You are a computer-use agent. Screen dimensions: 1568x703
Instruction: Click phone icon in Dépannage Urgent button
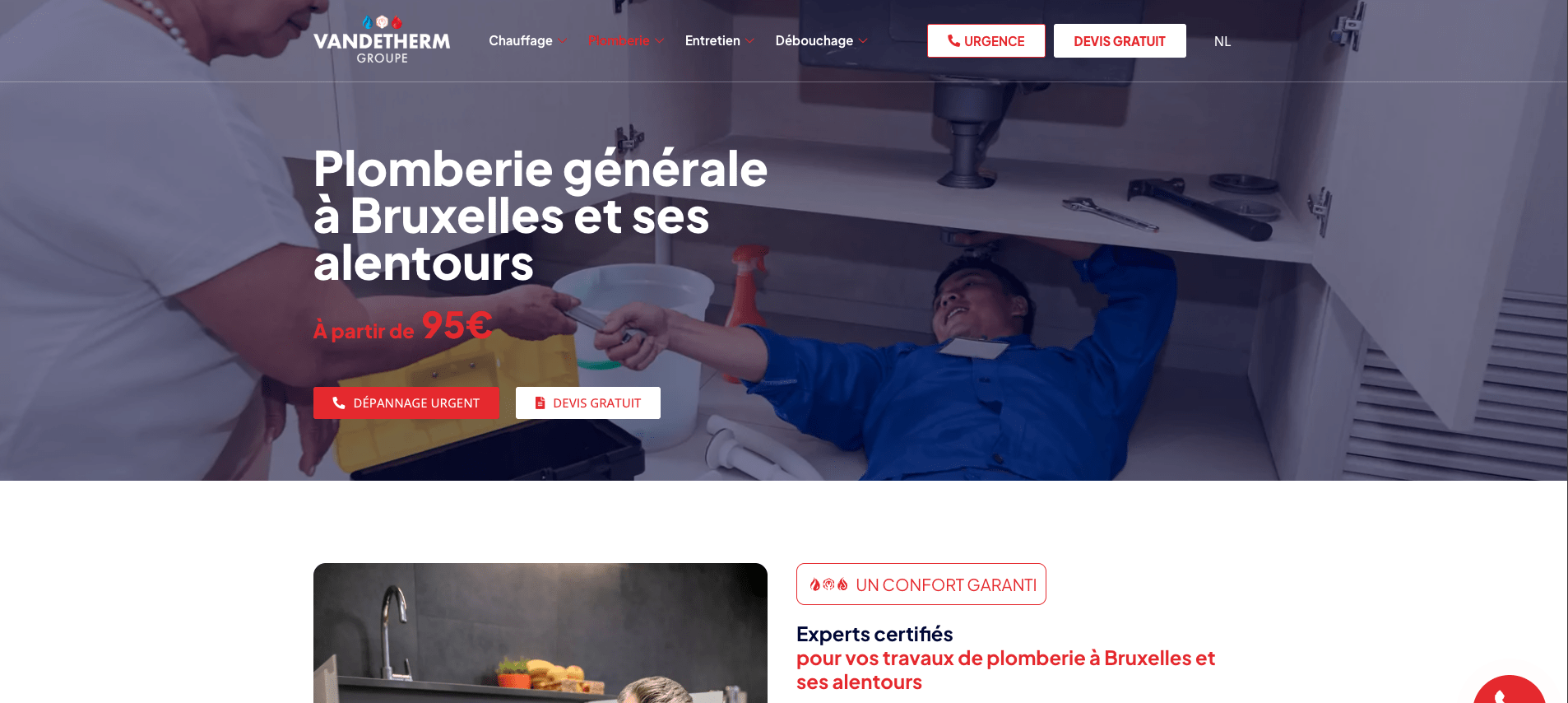pyautogui.click(x=339, y=403)
